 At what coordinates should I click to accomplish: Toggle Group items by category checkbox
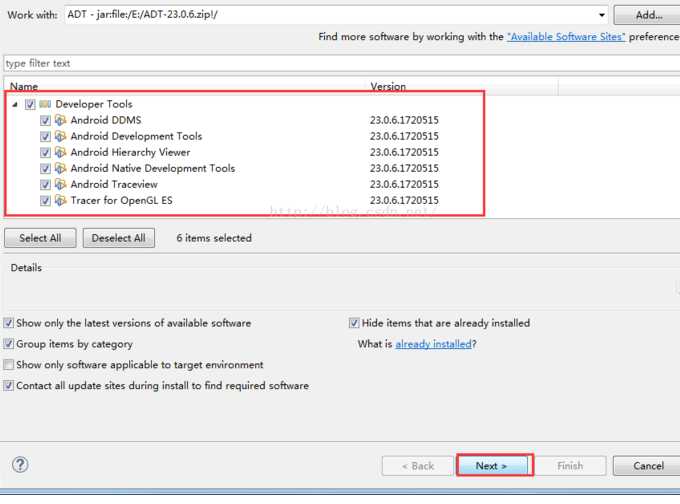pos(8,344)
